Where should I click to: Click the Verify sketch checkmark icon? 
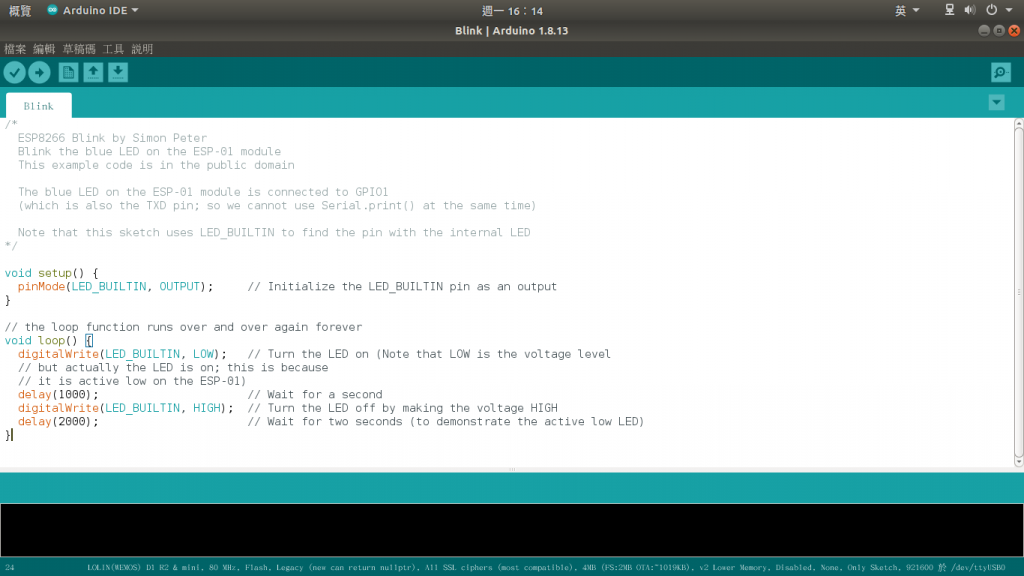14,72
